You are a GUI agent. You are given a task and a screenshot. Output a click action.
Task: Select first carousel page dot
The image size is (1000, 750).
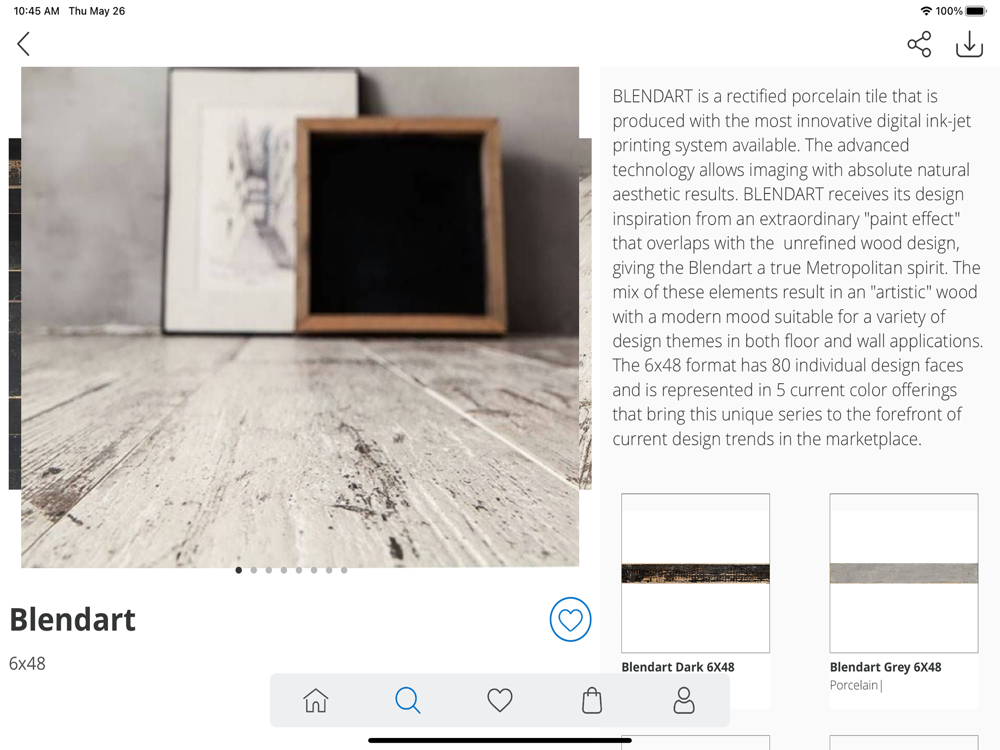coord(239,570)
